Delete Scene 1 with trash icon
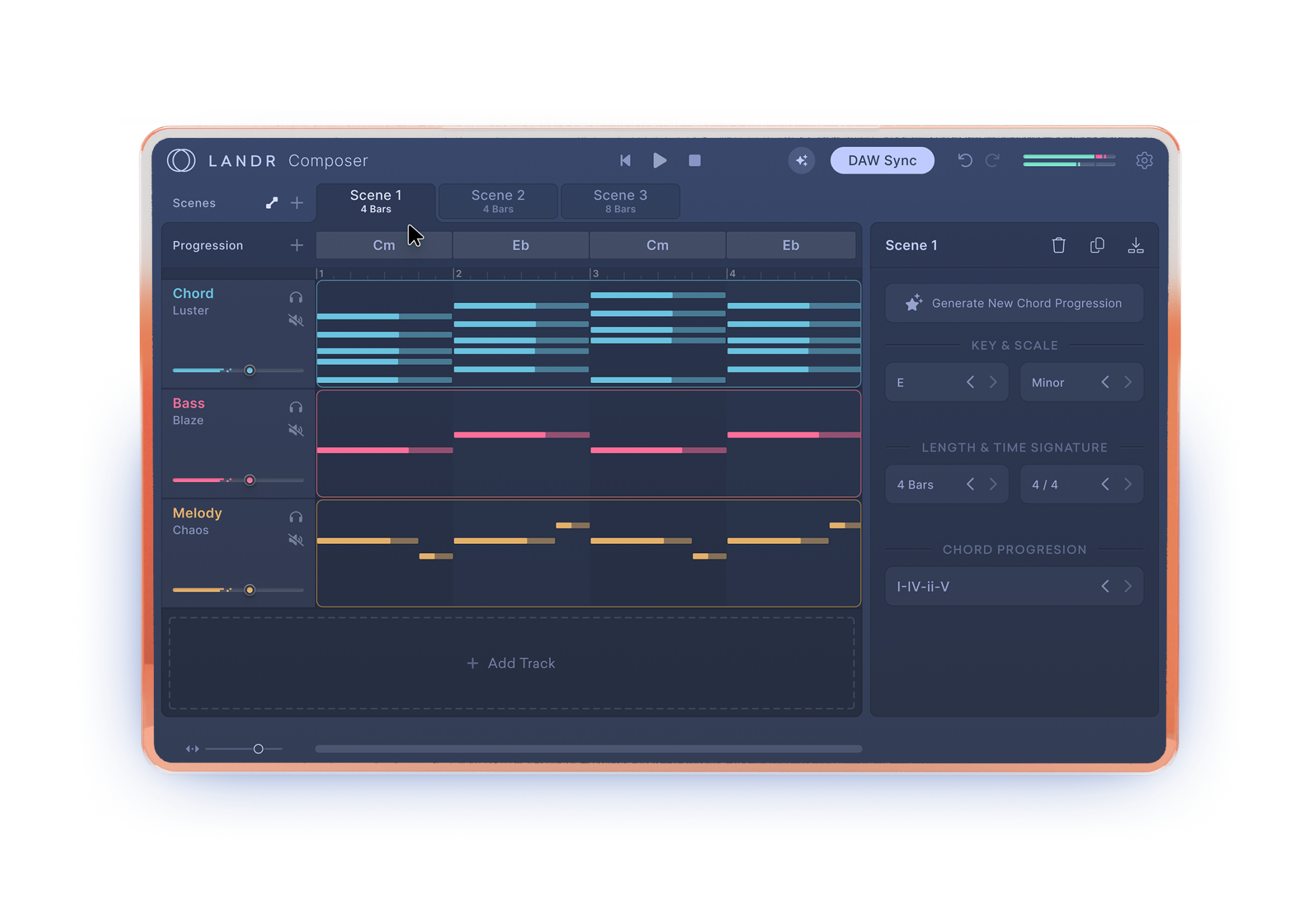The height and width of the screenshot is (899, 1316). [x=1058, y=245]
